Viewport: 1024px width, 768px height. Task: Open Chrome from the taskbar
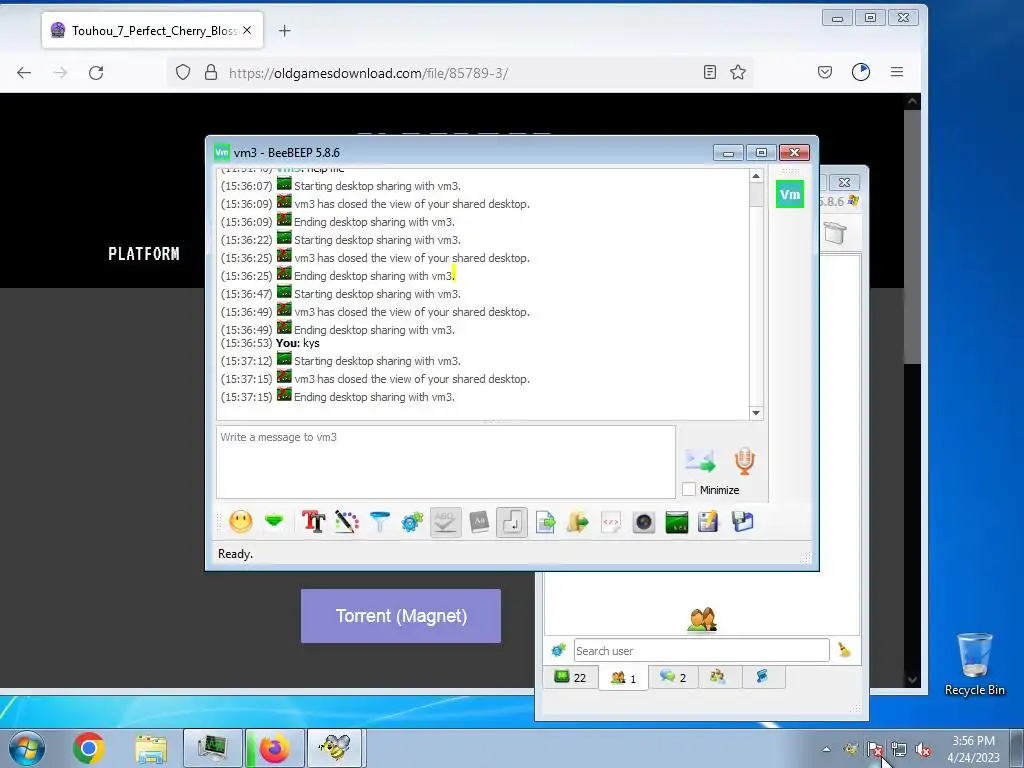tap(89, 748)
